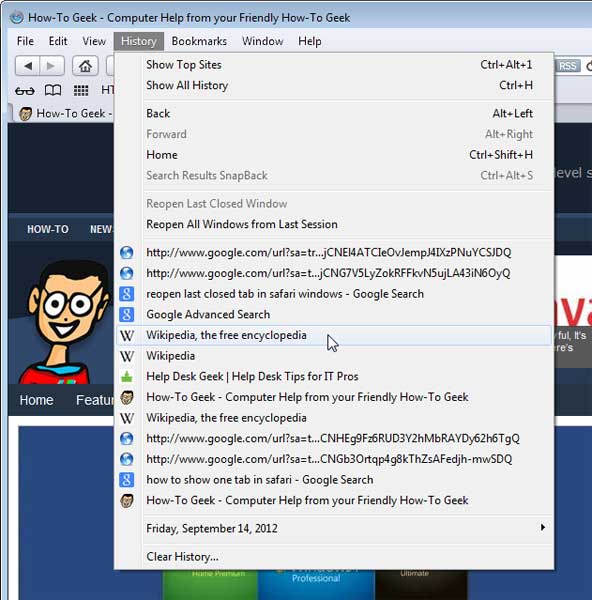This screenshot has width=592, height=600.
Task: Show Top Sites grid icon in bookmarks bar
Action: point(81,91)
